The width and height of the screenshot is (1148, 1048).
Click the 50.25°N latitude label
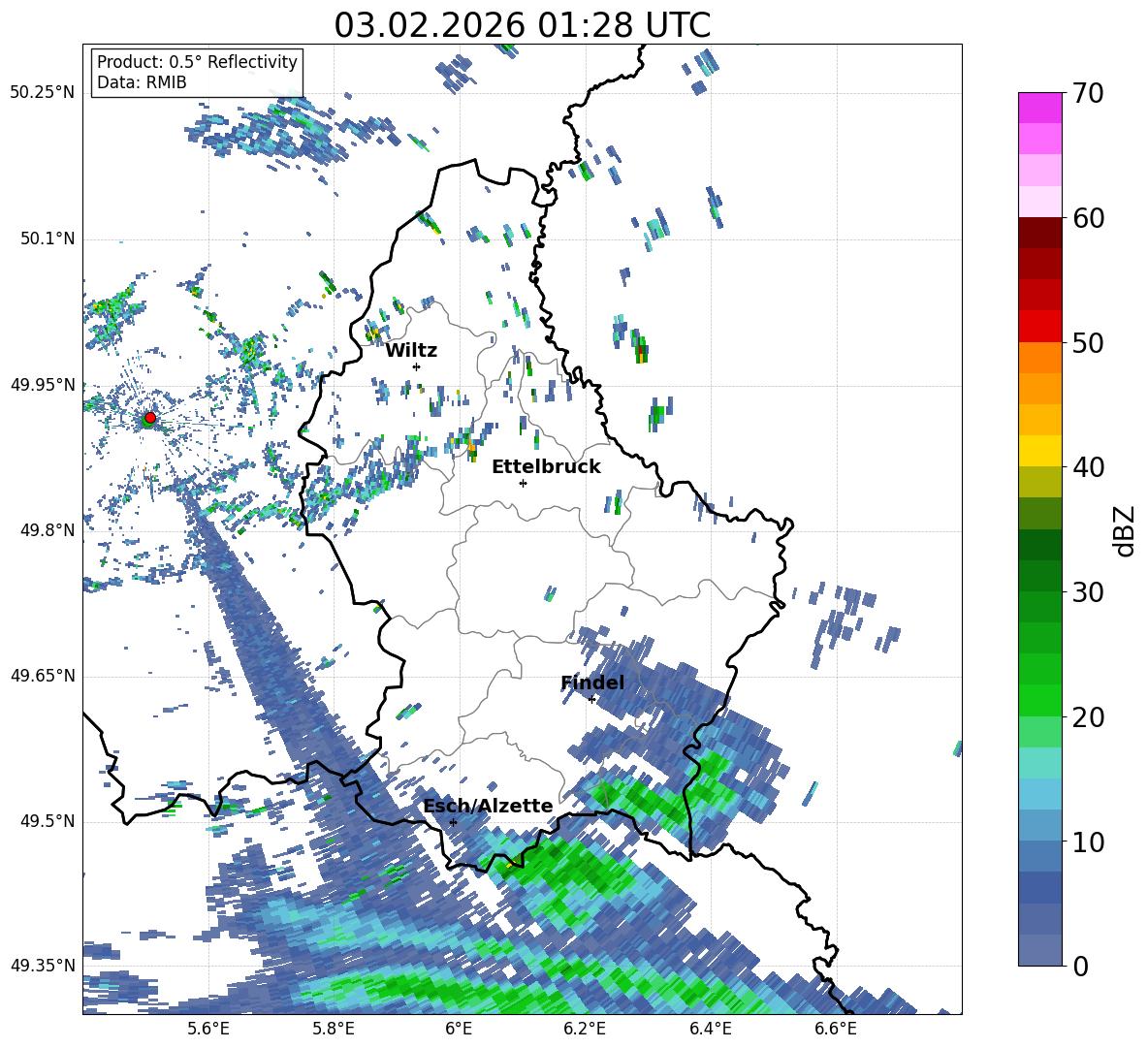43,93
